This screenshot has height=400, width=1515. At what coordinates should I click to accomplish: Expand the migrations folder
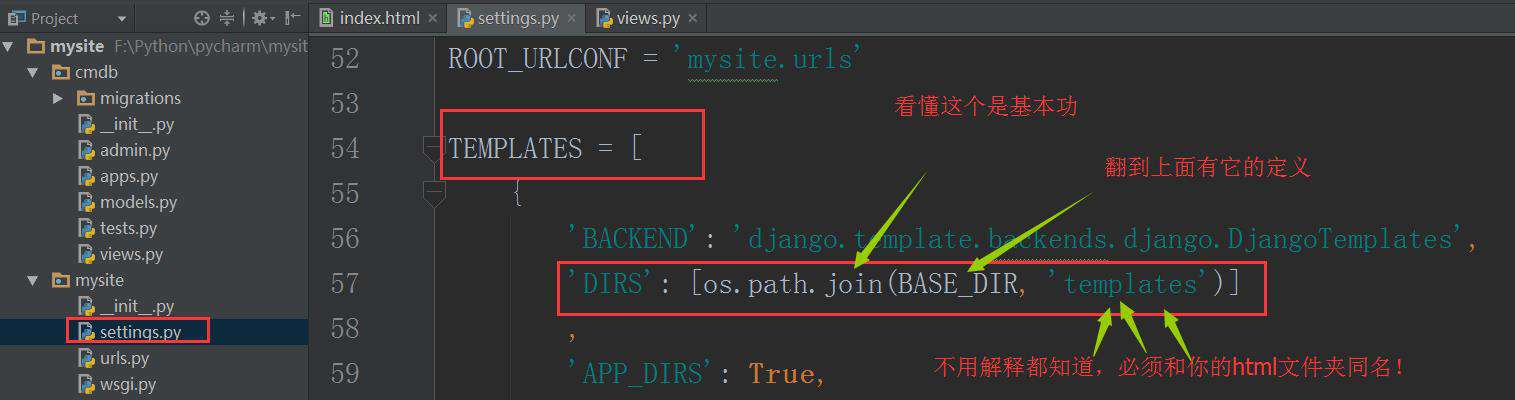click(x=57, y=98)
